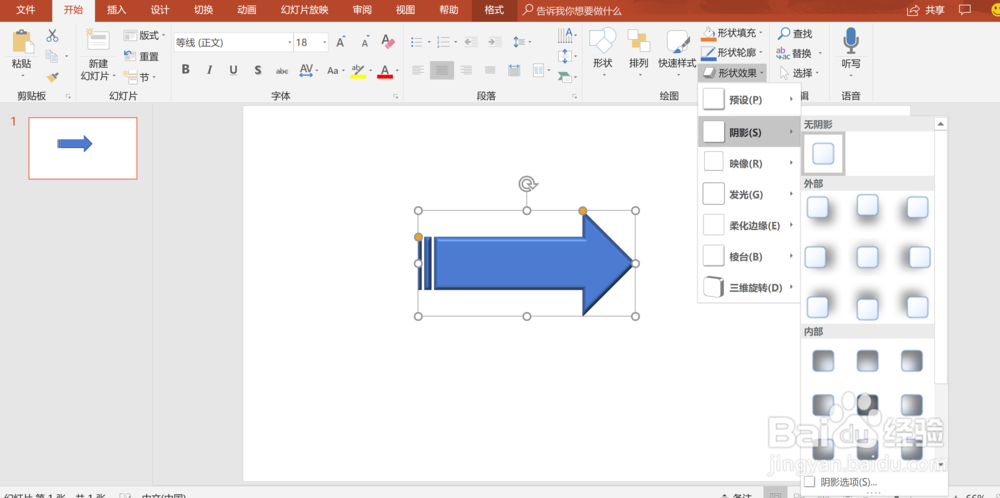Toggle text shadow (S) formatting
This screenshot has width=1000, height=498.
[x=258, y=70]
